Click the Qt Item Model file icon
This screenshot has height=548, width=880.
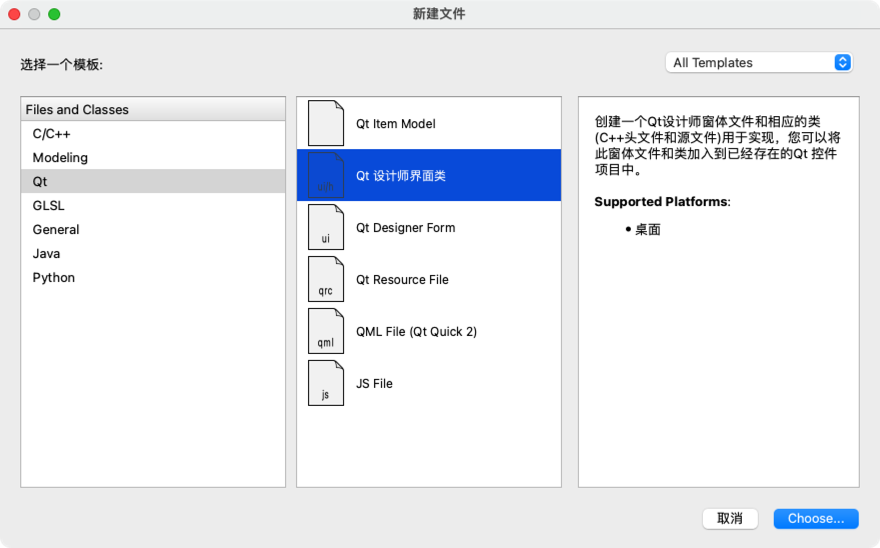click(326, 124)
